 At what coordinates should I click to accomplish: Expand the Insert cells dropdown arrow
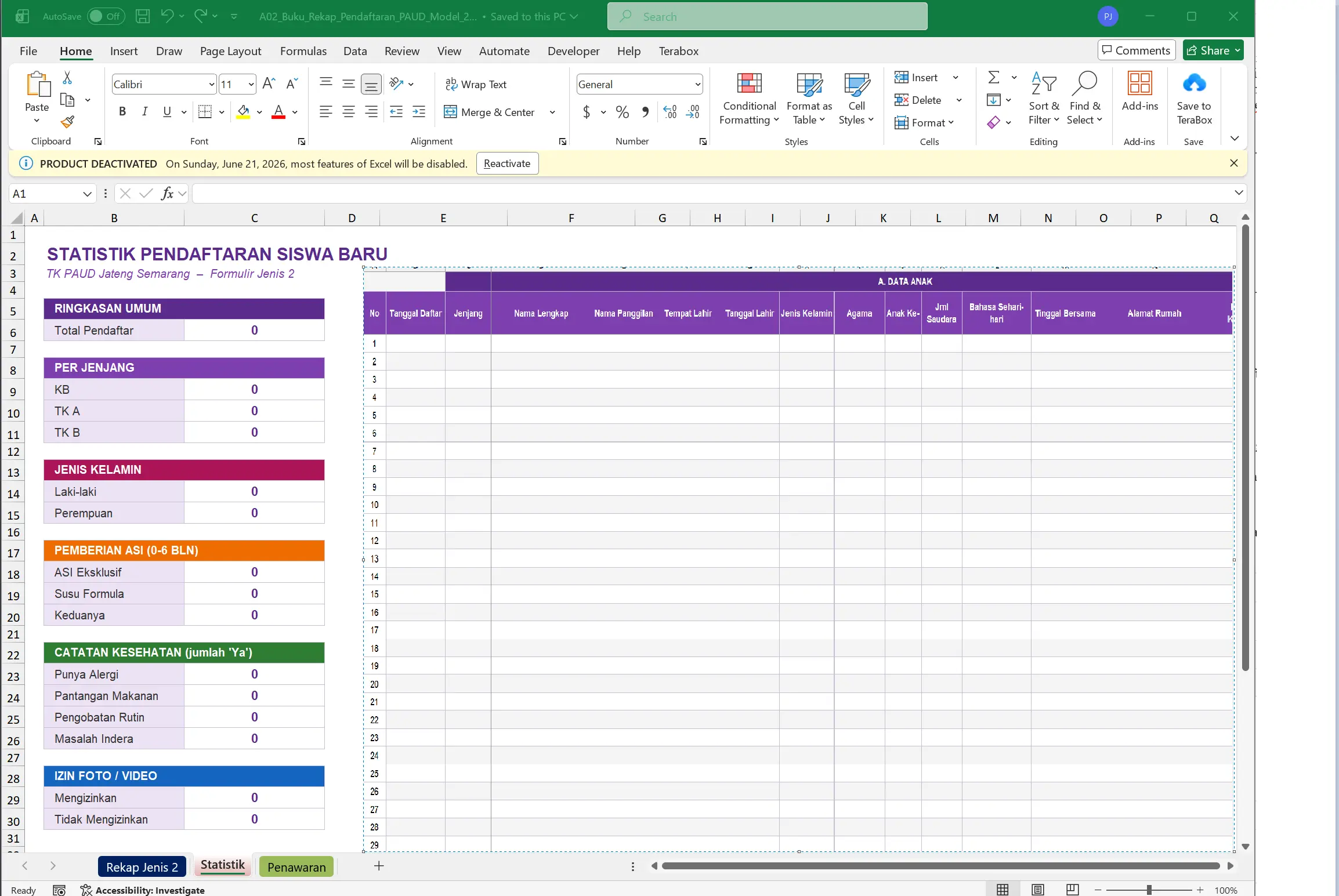click(x=956, y=78)
